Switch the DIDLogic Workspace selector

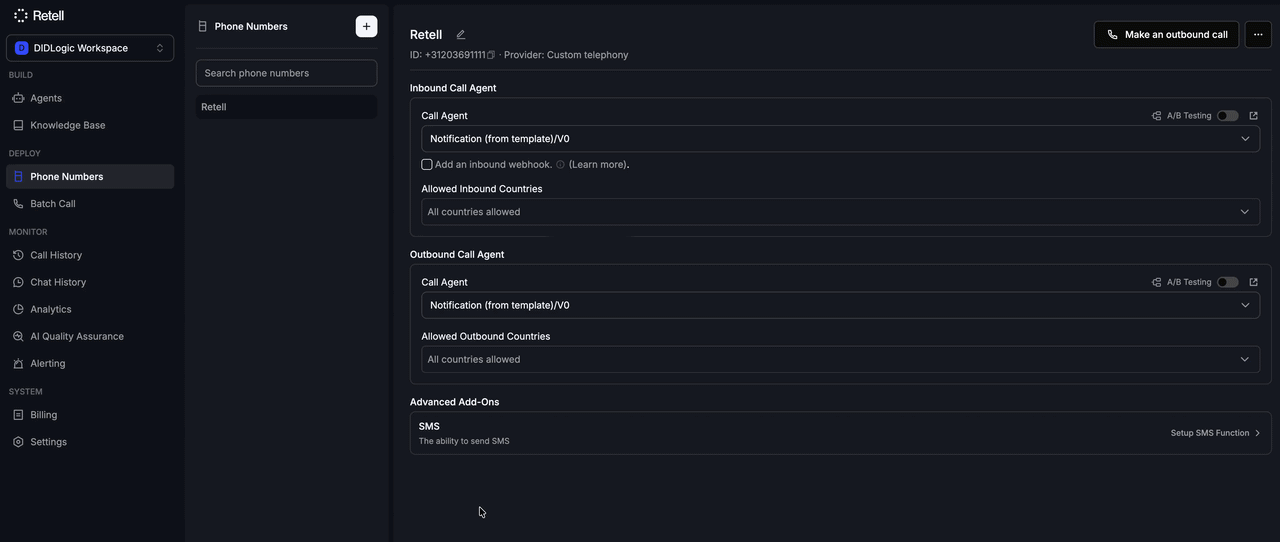tap(90, 48)
